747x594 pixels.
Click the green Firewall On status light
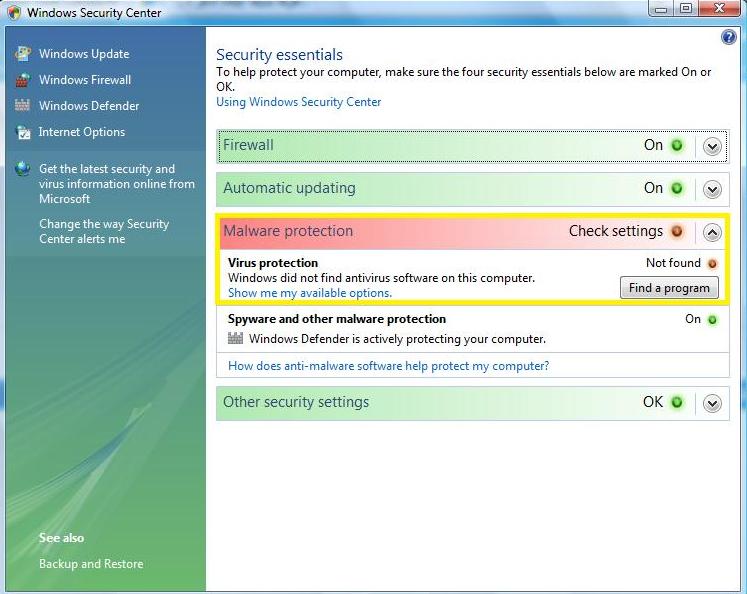coord(677,146)
